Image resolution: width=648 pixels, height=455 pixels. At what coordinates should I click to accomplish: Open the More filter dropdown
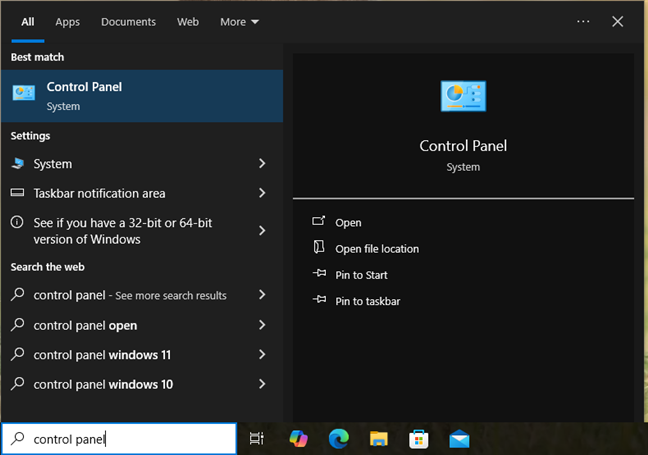(239, 22)
